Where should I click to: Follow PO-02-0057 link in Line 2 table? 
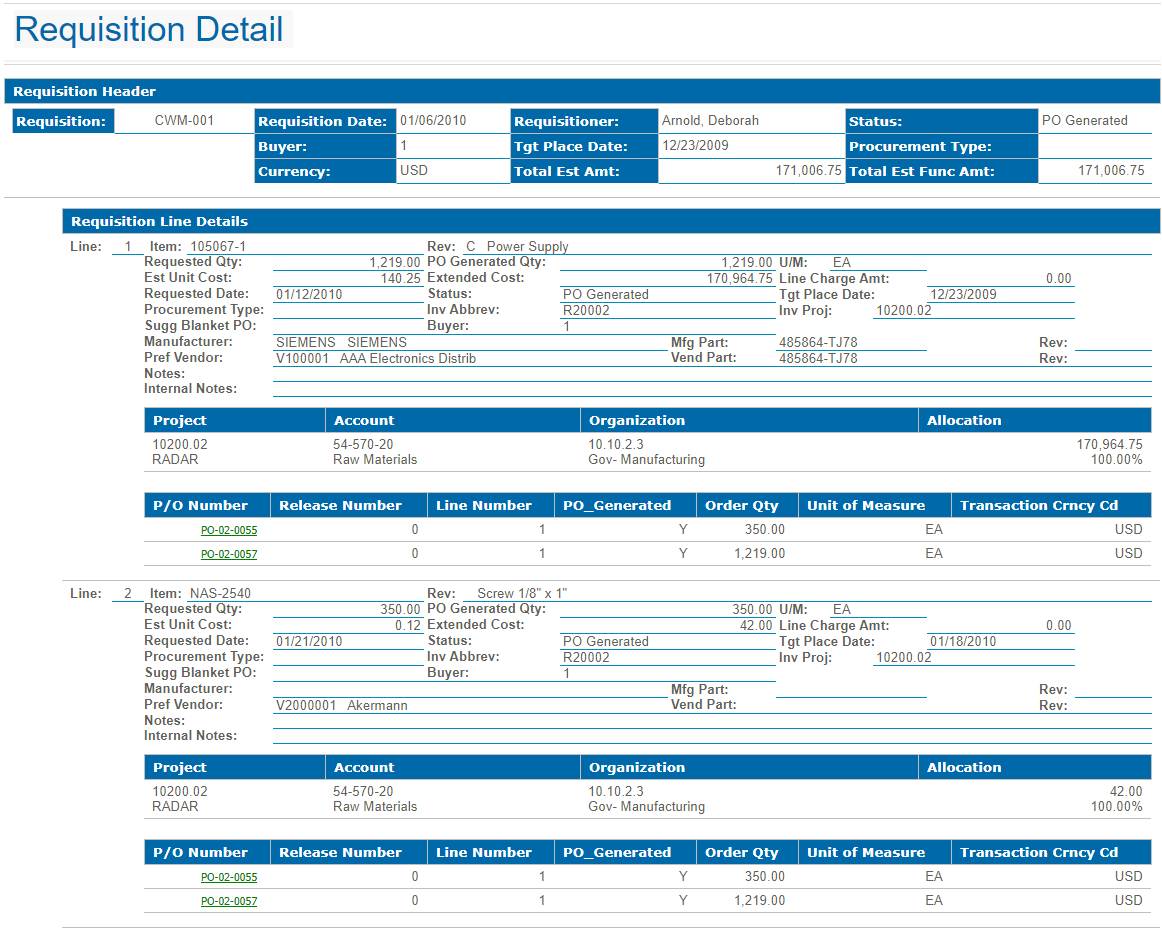click(x=228, y=901)
